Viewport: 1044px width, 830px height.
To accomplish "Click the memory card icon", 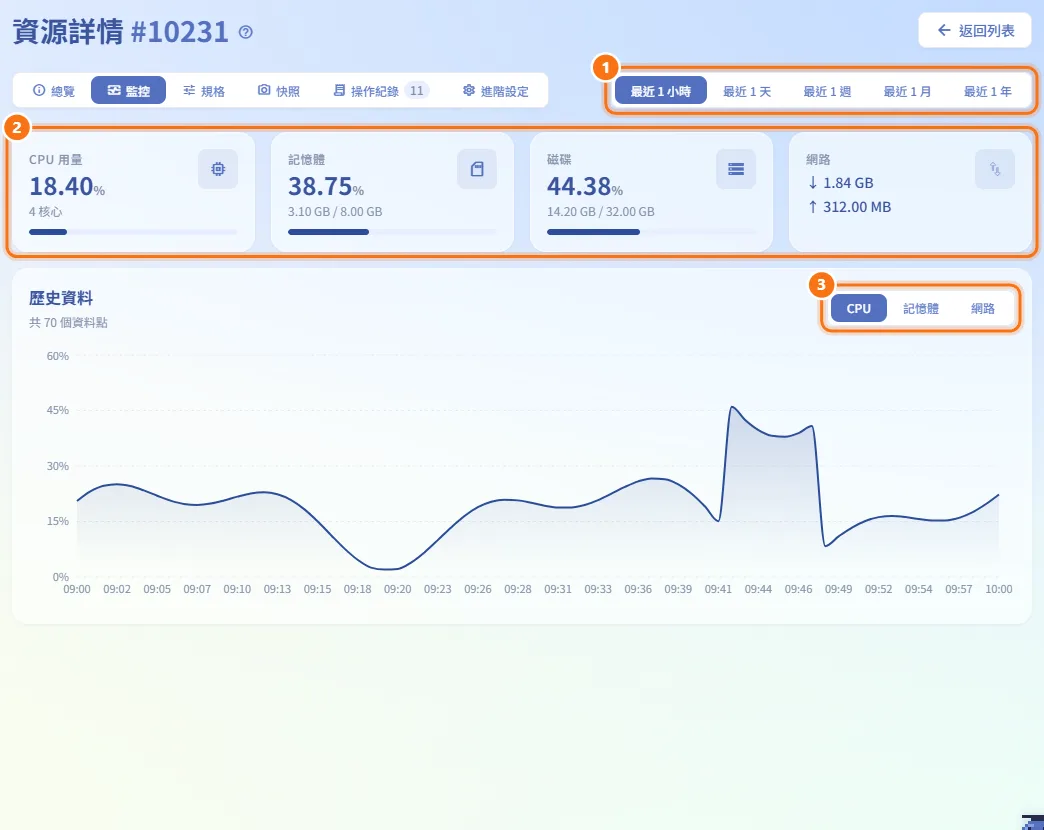I will point(477,169).
